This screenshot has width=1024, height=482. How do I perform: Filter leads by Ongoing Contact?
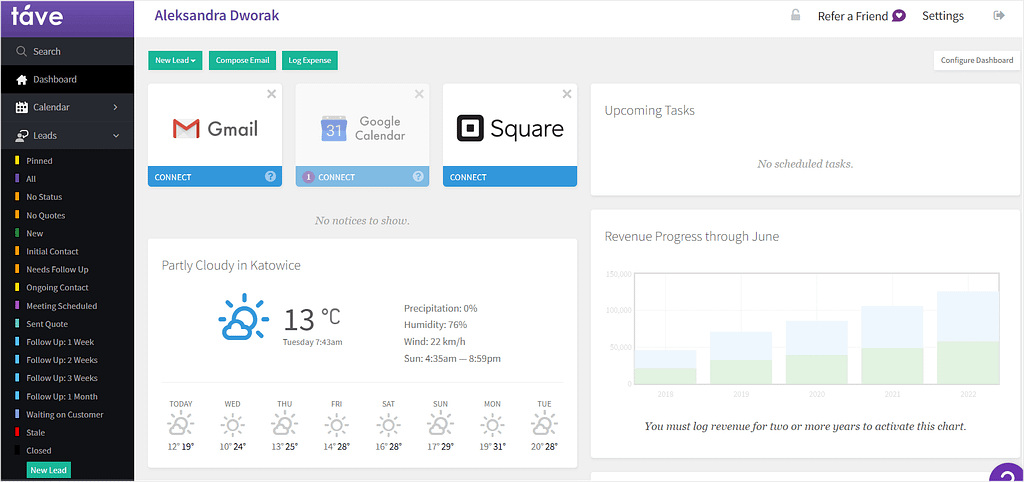[57, 288]
